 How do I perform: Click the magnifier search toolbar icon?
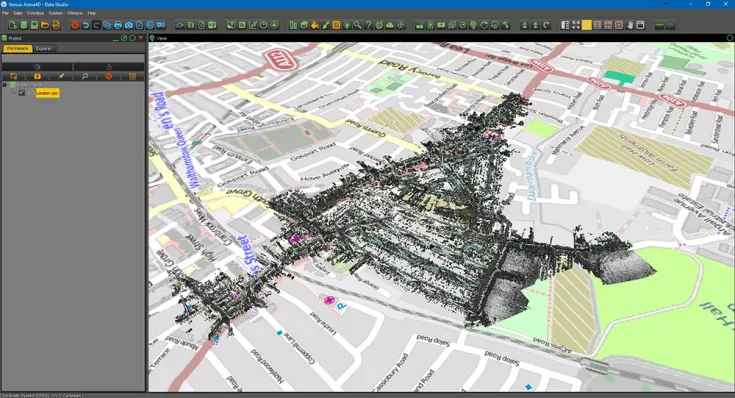358,25
